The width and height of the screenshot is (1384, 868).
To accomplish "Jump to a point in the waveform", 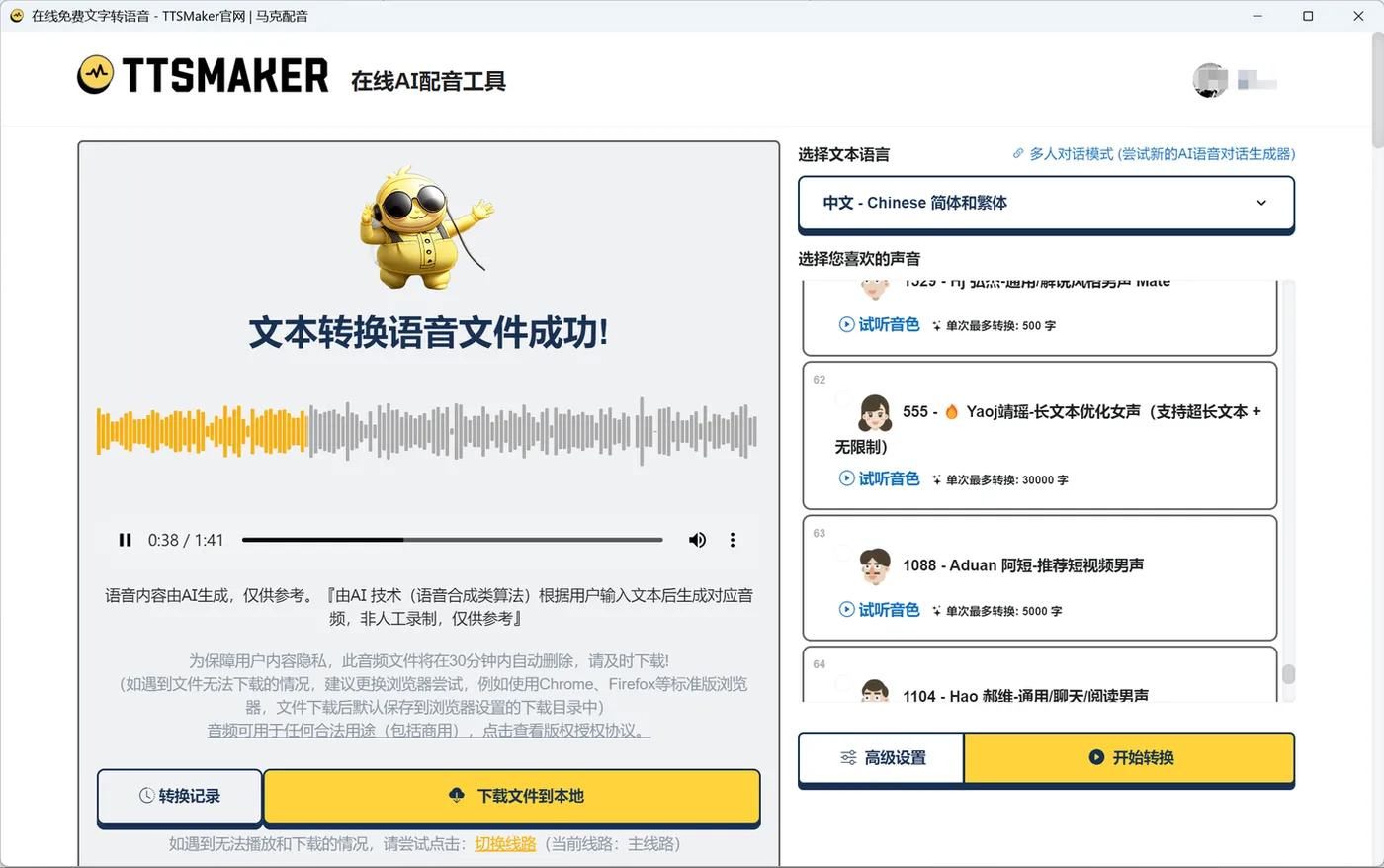I will point(427,431).
